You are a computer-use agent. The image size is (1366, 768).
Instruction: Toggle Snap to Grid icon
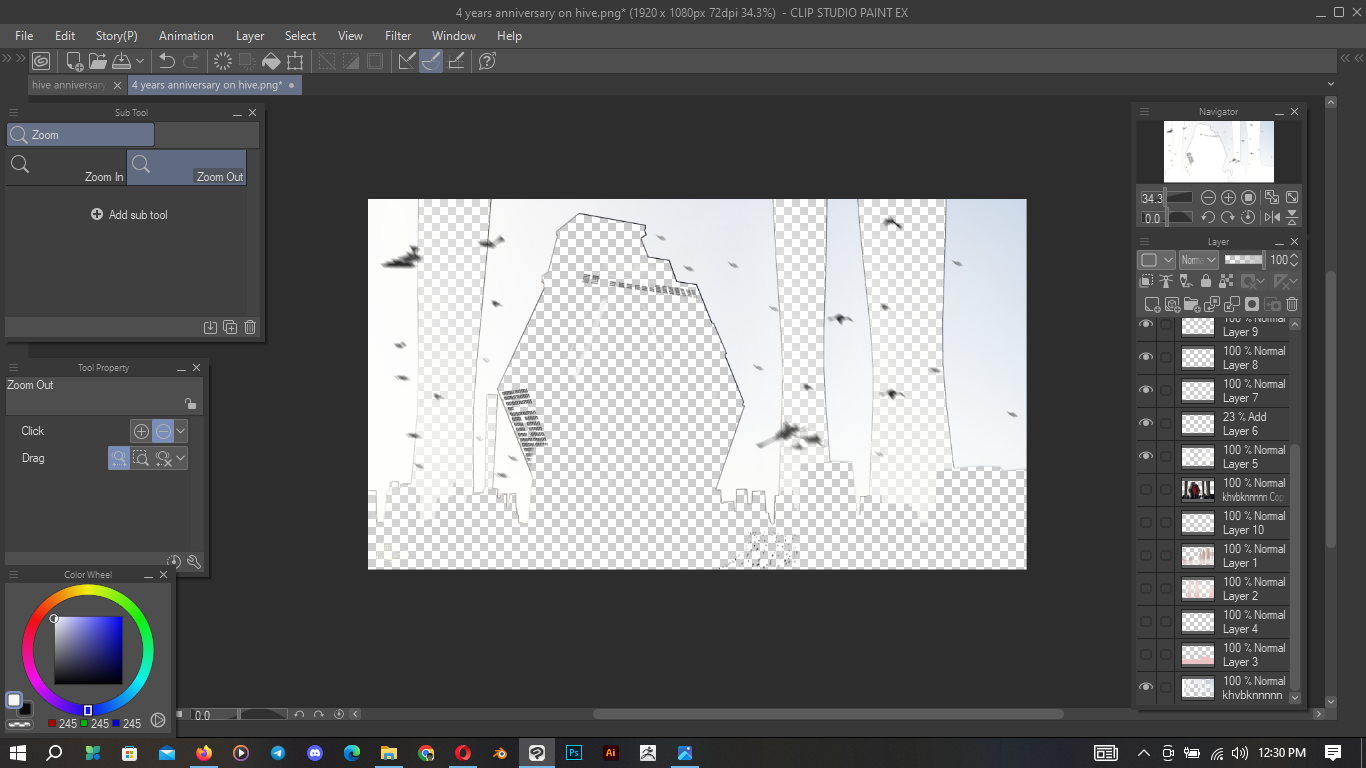click(456, 61)
